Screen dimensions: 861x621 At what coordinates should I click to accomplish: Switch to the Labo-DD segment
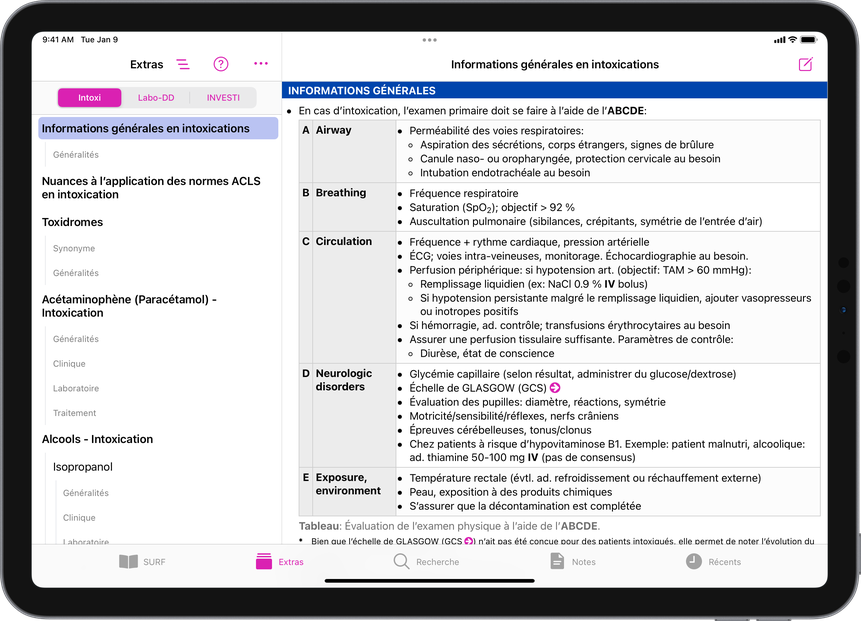[156, 98]
